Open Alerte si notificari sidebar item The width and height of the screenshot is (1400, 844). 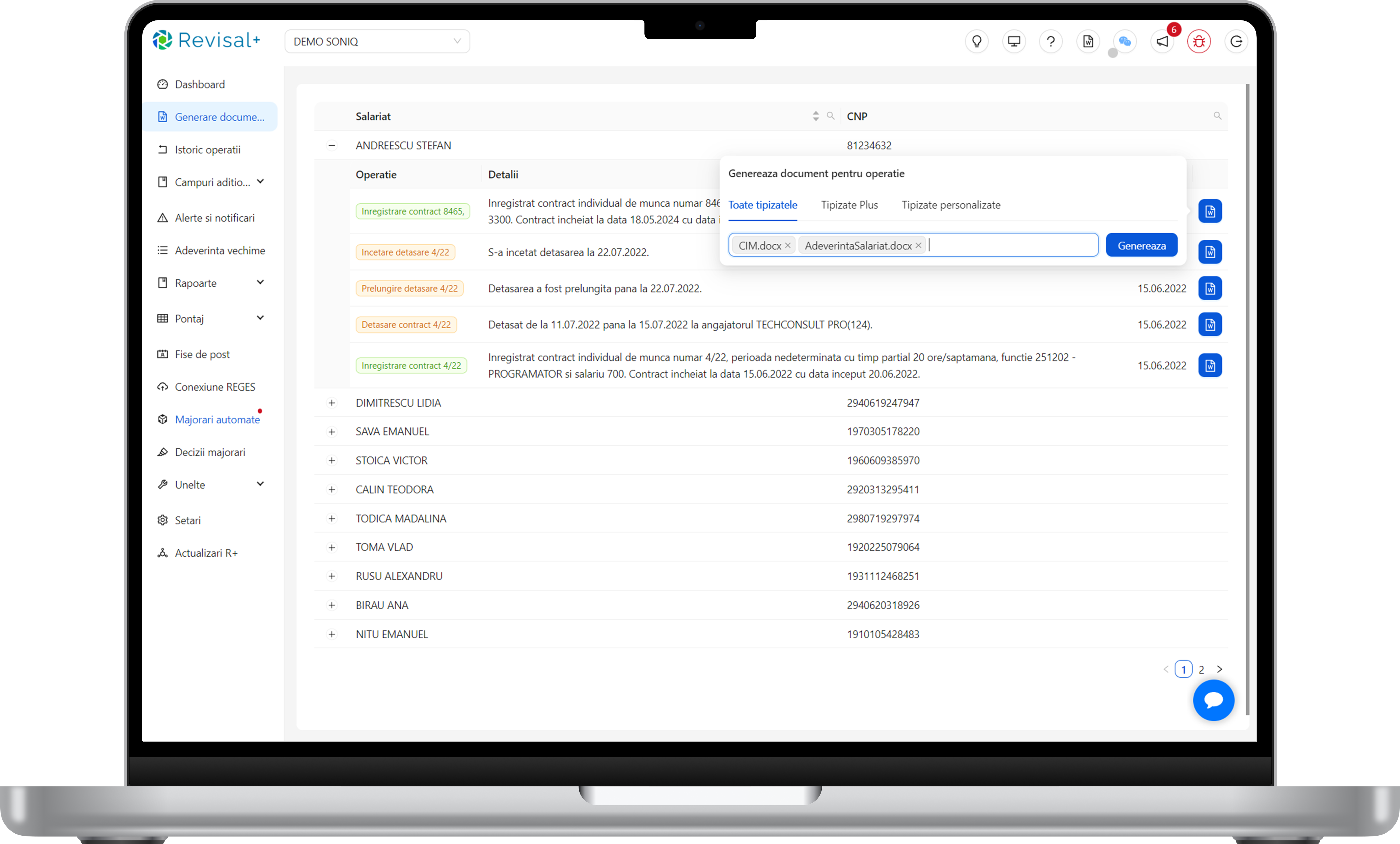[210, 218]
